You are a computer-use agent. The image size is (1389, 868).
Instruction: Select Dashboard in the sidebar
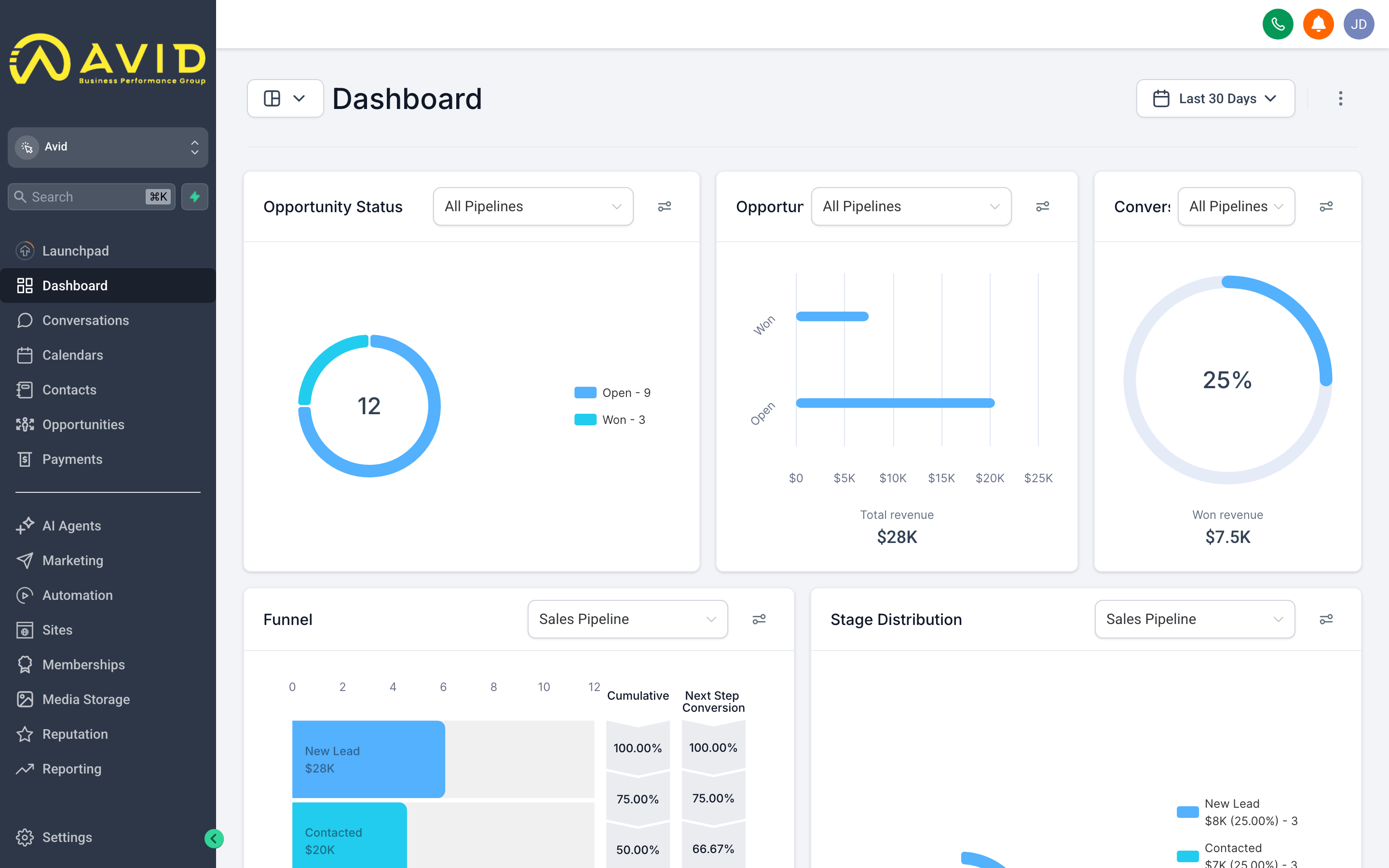point(108,285)
